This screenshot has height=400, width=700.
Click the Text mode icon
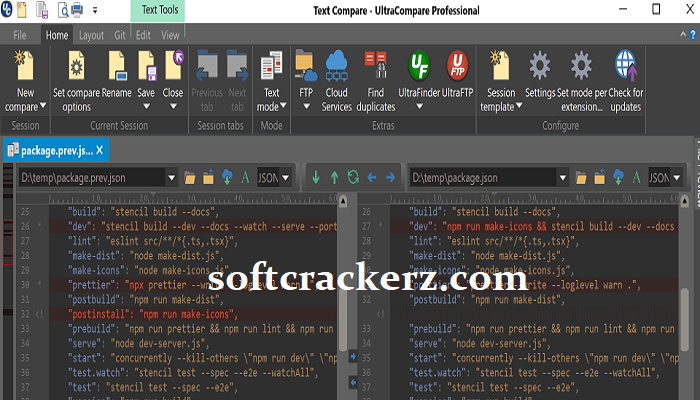[271, 66]
